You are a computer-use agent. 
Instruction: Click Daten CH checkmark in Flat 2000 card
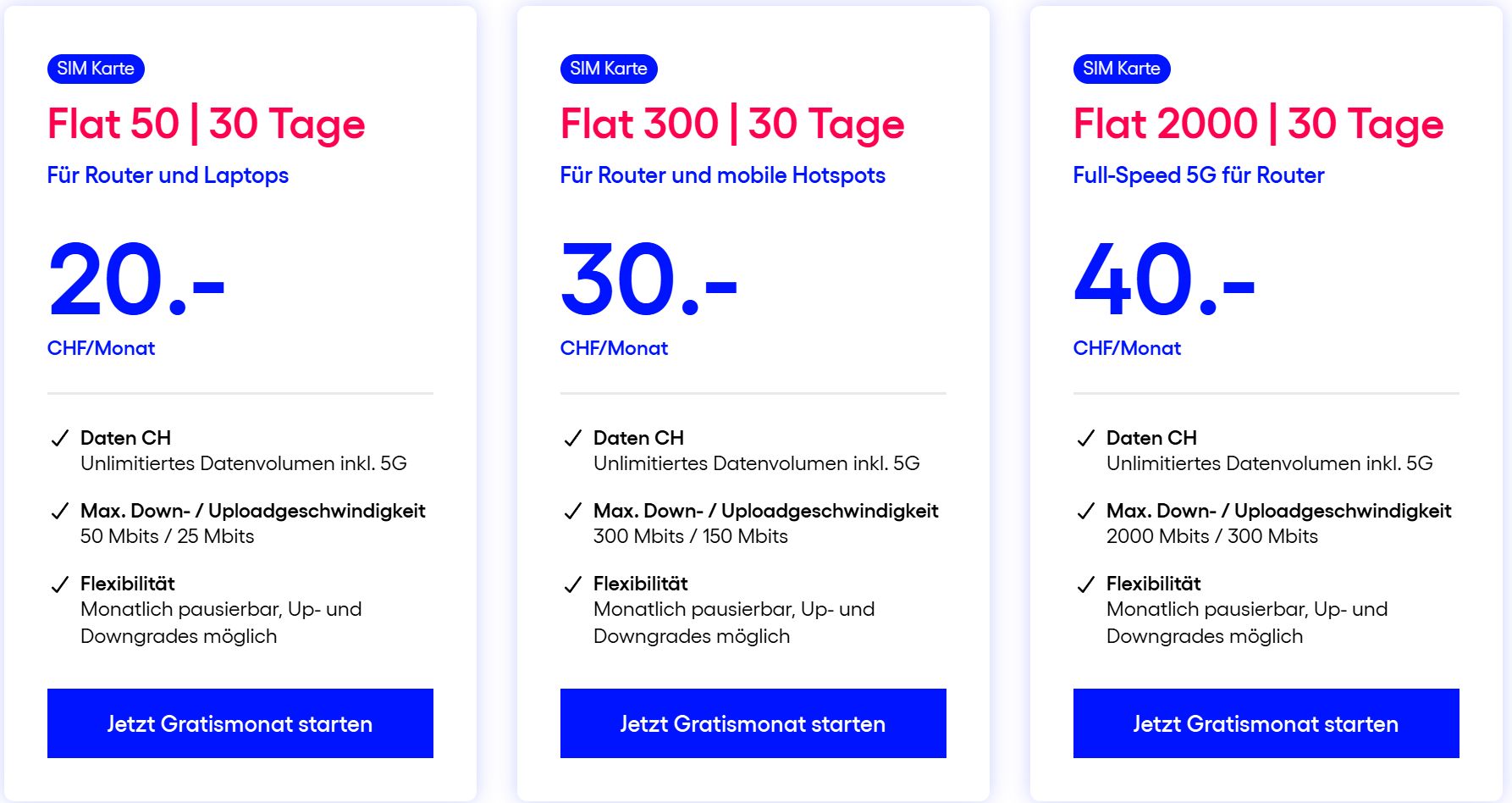1086,438
